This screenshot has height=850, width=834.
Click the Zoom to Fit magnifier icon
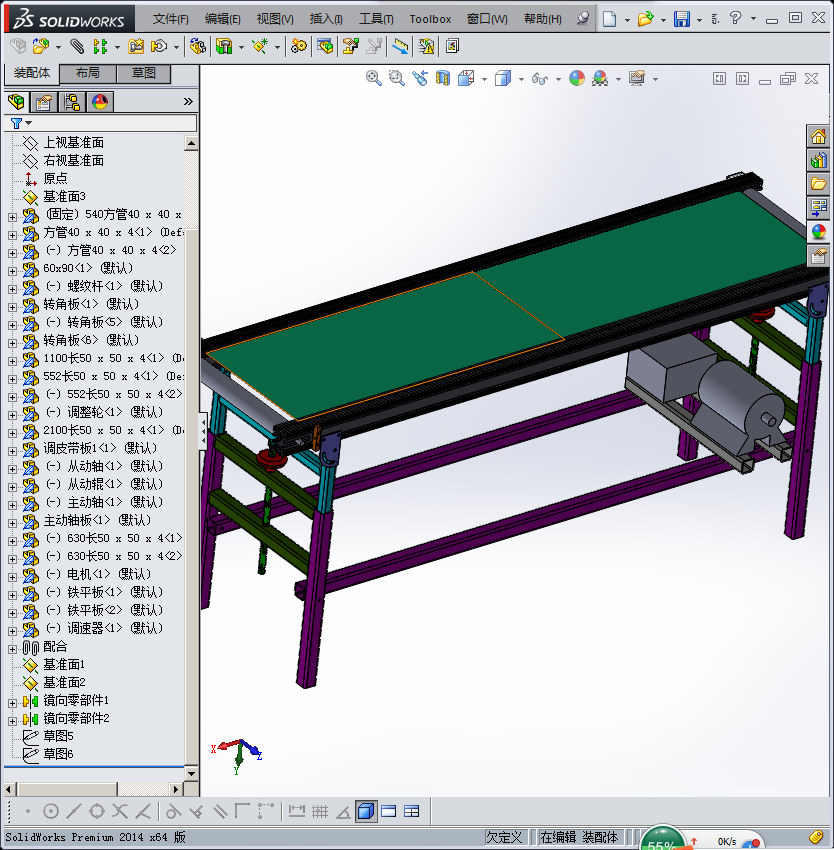coord(373,79)
